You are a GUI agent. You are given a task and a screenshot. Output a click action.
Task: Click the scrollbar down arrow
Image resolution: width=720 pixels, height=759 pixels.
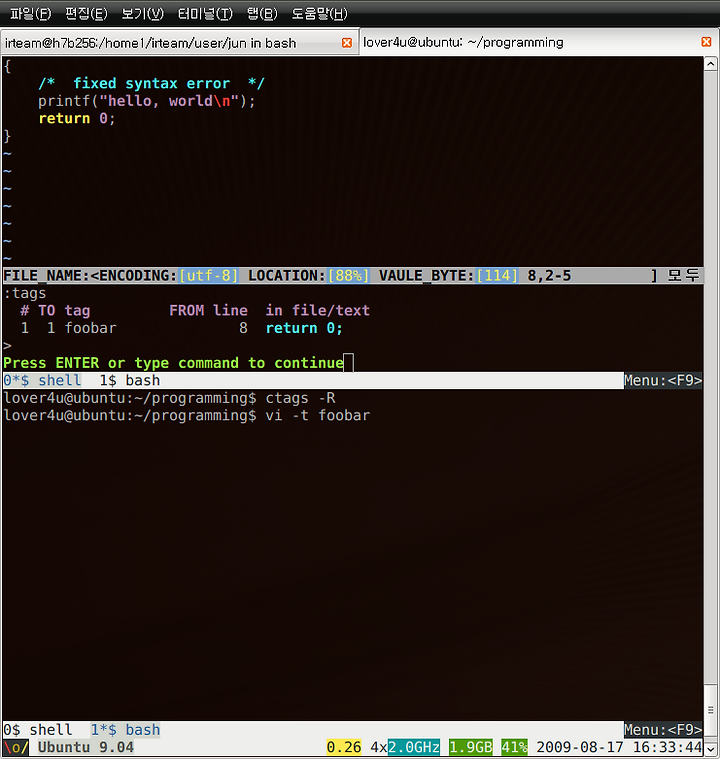pyautogui.click(x=710, y=749)
